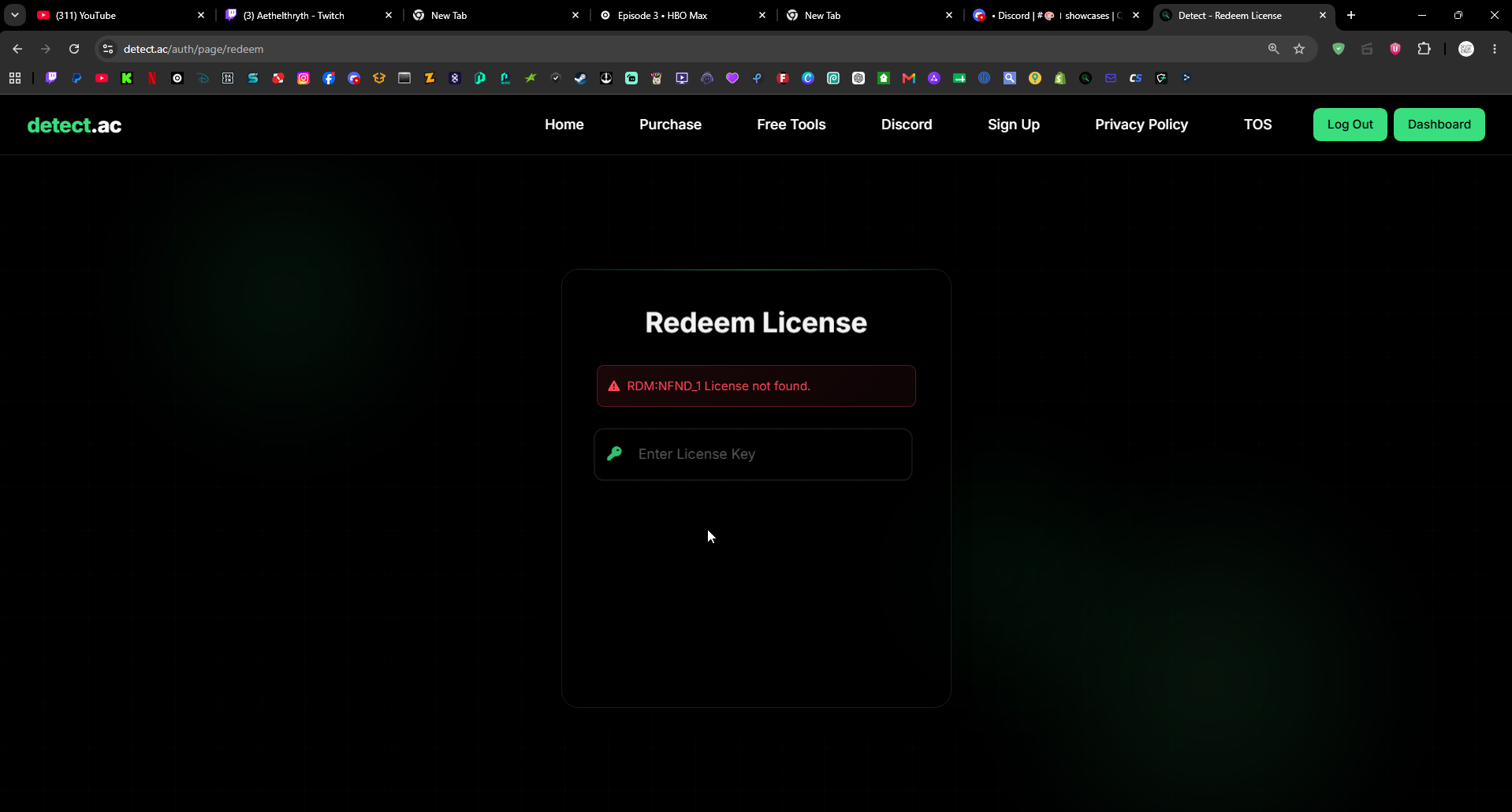Open the Chrome three-dot menu

coord(1495,49)
